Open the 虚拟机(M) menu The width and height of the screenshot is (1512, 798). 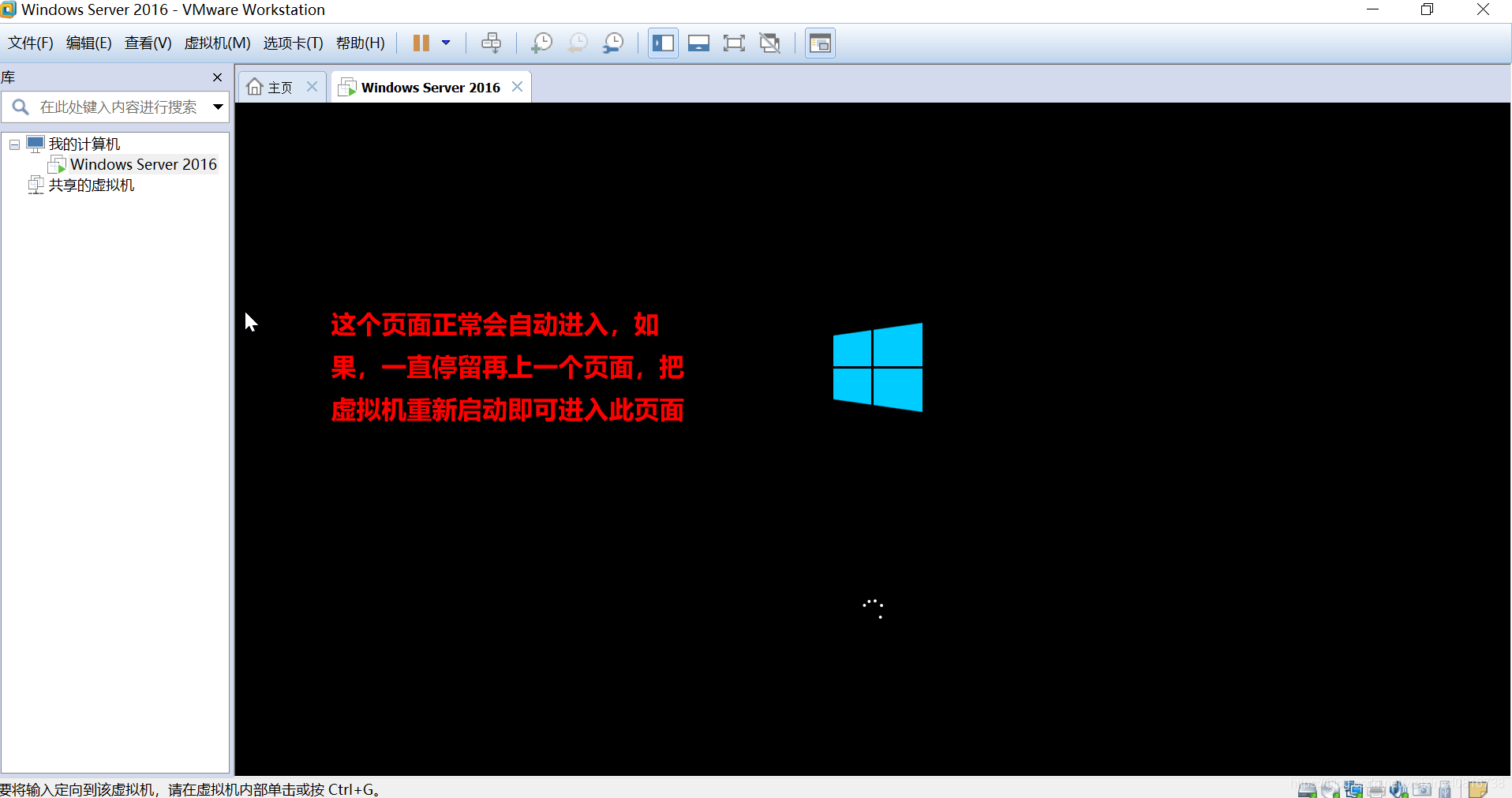pyautogui.click(x=218, y=43)
